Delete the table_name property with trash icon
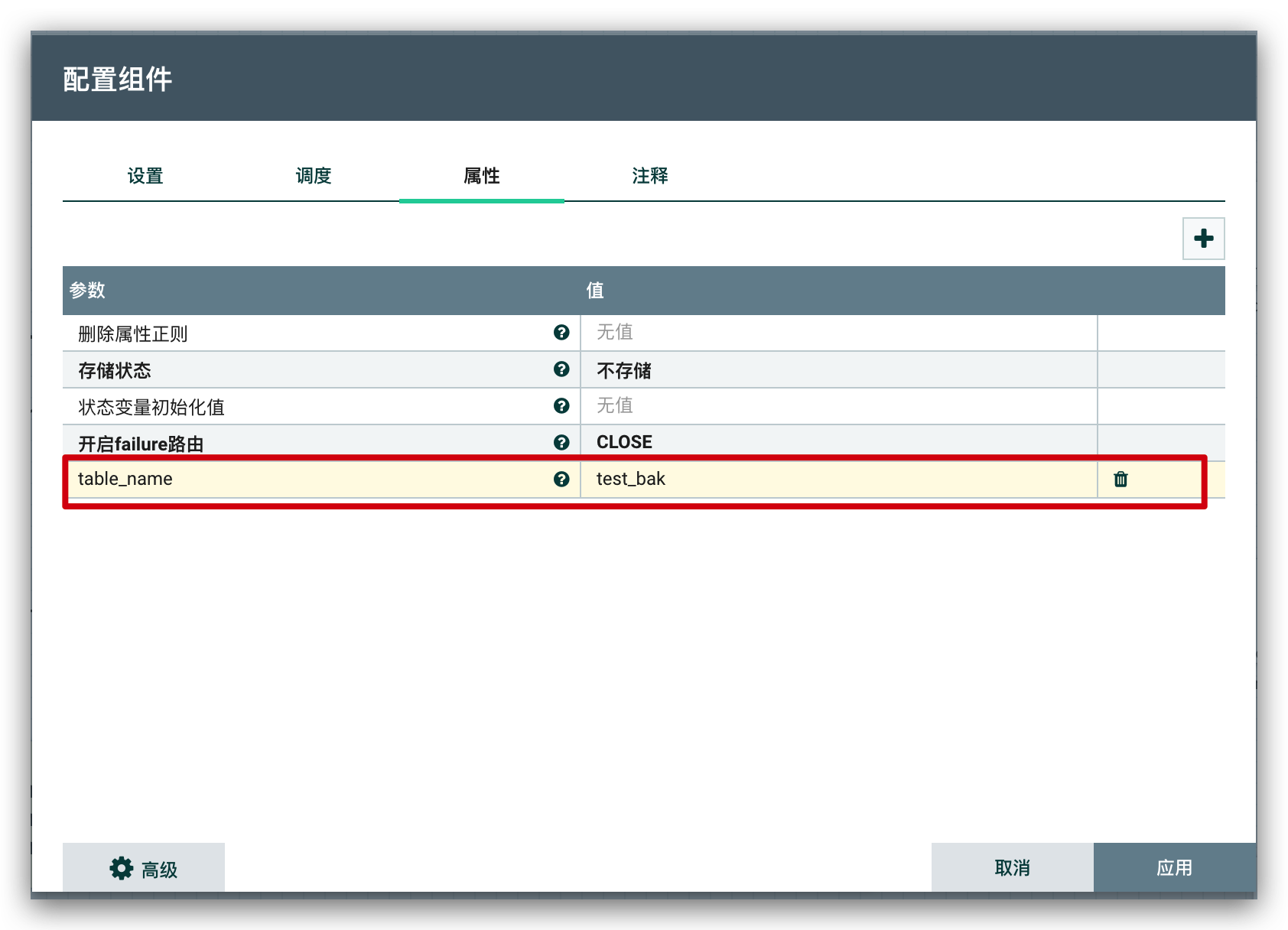This screenshot has height=930, width=1288. [1120, 479]
